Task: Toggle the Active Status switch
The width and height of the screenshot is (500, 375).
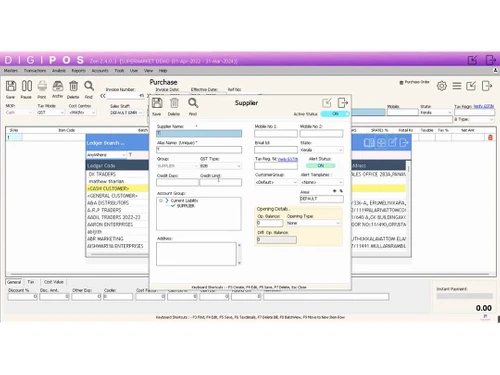Action: [x=335, y=114]
